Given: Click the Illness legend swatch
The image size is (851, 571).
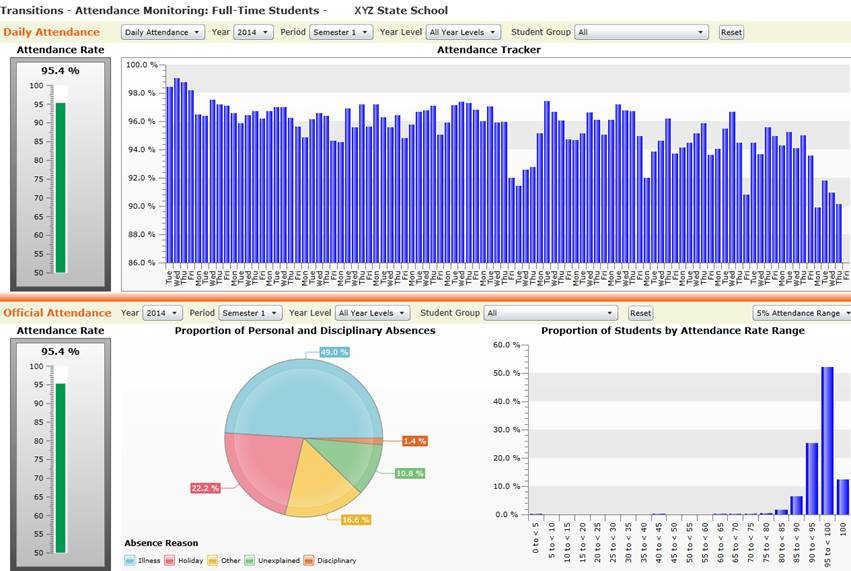Looking at the screenshot, I should 130,561.
